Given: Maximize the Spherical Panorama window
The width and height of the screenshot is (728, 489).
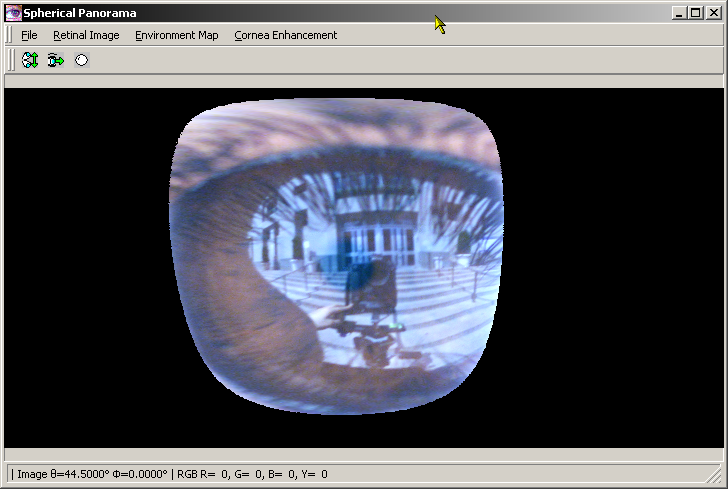Looking at the screenshot, I should pyautogui.click(x=696, y=13).
